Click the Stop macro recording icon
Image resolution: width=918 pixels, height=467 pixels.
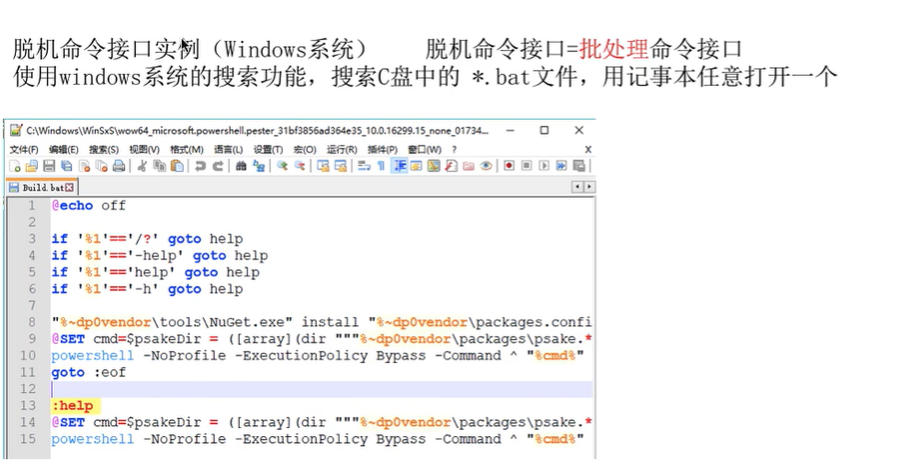click(526, 166)
